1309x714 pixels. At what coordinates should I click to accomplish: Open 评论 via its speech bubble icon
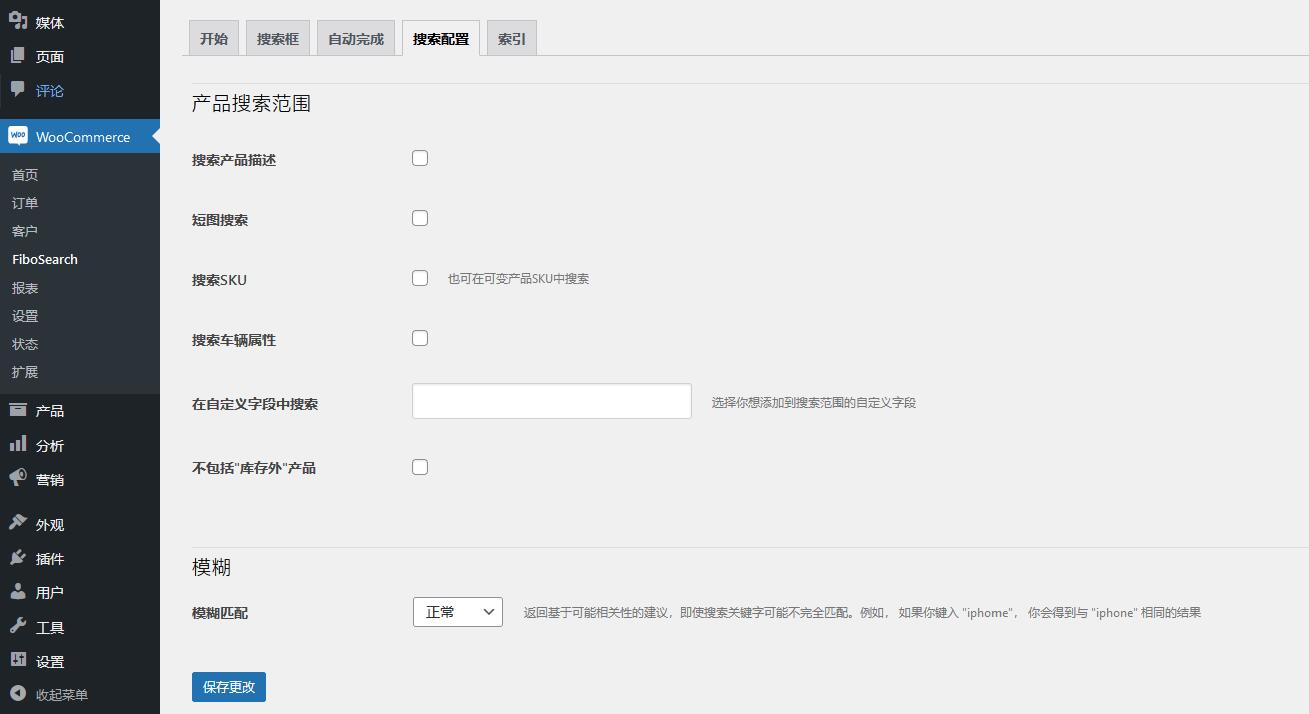pos(18,90)
